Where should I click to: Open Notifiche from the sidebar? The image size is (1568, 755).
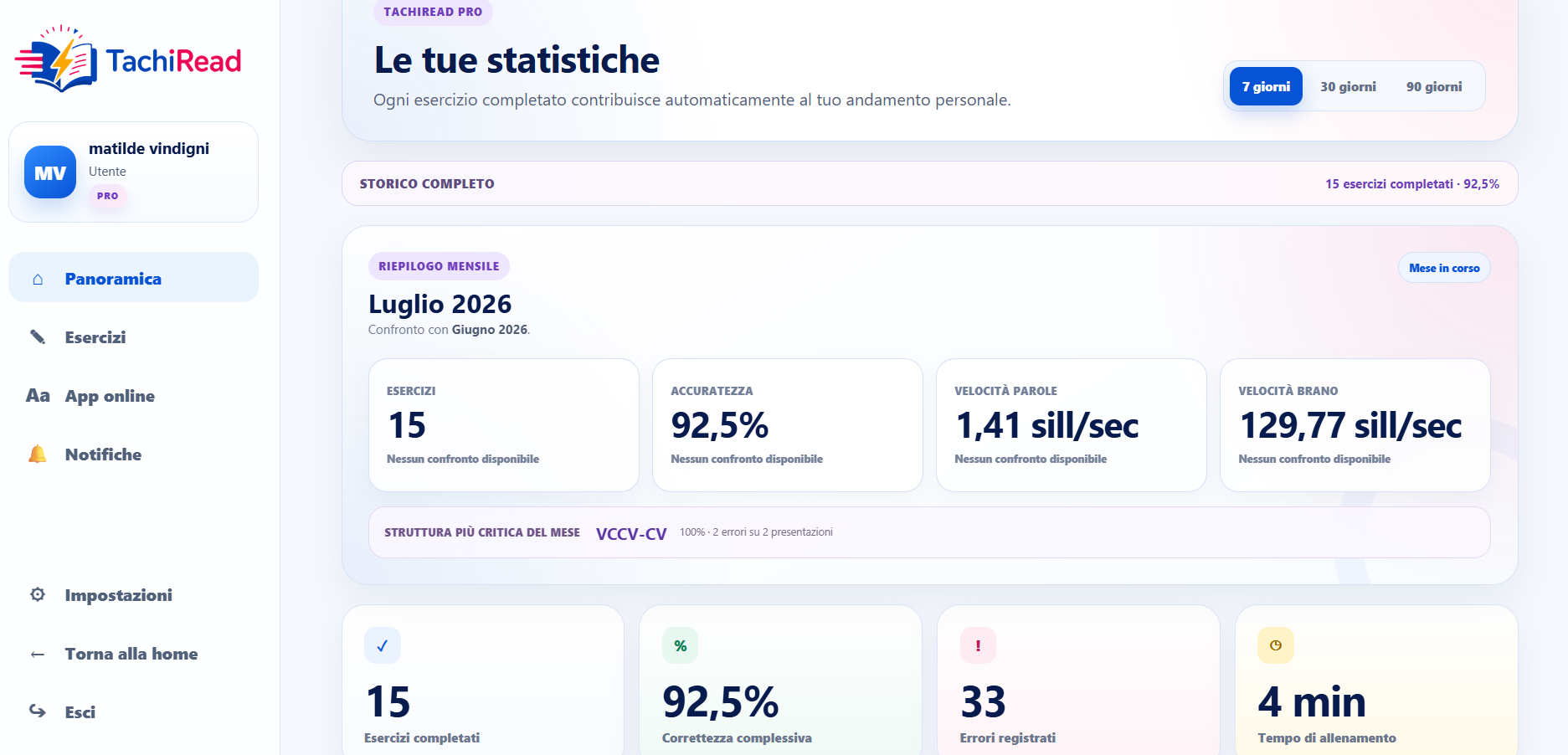coord(133,455)
